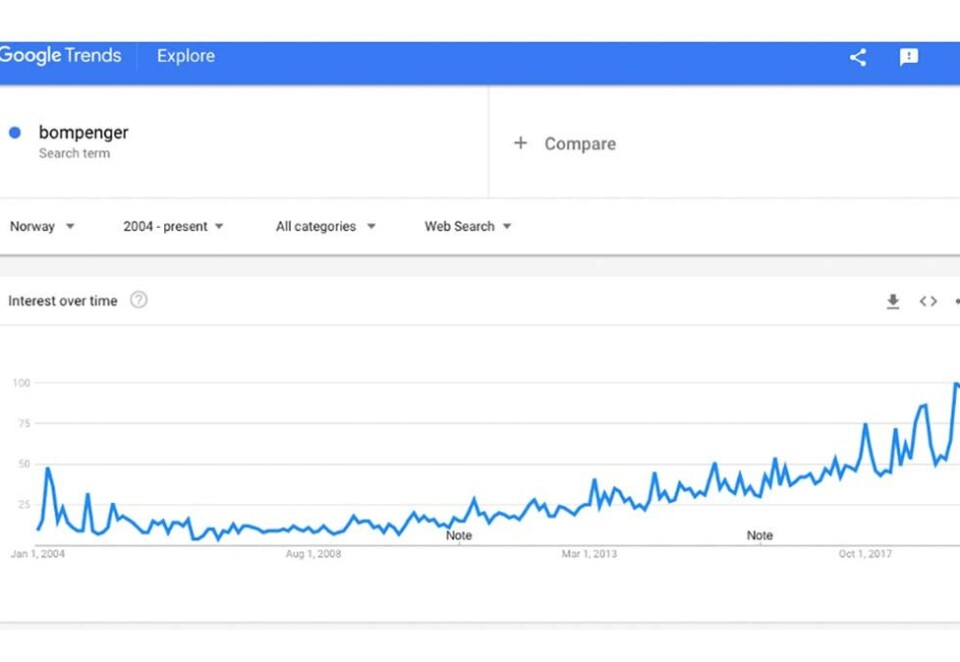Viewport: 960px width, 662px height.
Task: Open the feedback icon in the header
Action: pos(908,57)
